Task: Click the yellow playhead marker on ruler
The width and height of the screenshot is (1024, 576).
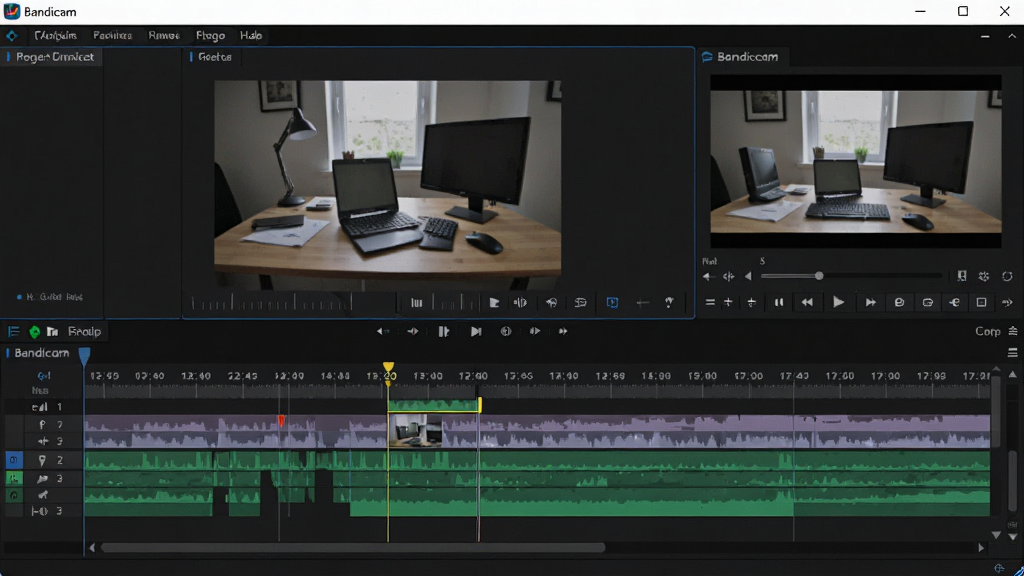Action: coord(389,368)
